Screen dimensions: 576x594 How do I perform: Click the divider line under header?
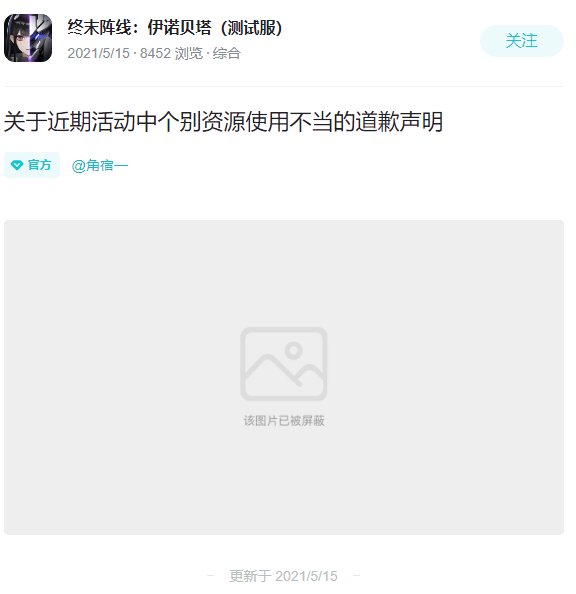click(x=284, y=86)
